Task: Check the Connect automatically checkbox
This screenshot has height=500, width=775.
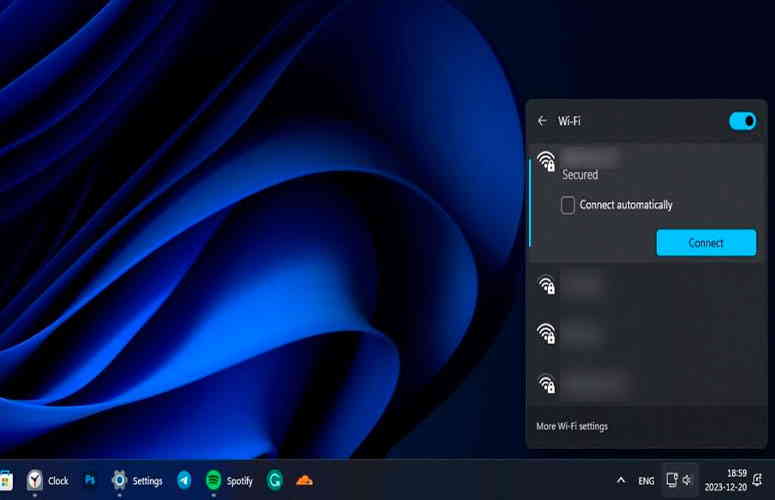Action: [x=568, y=205]
